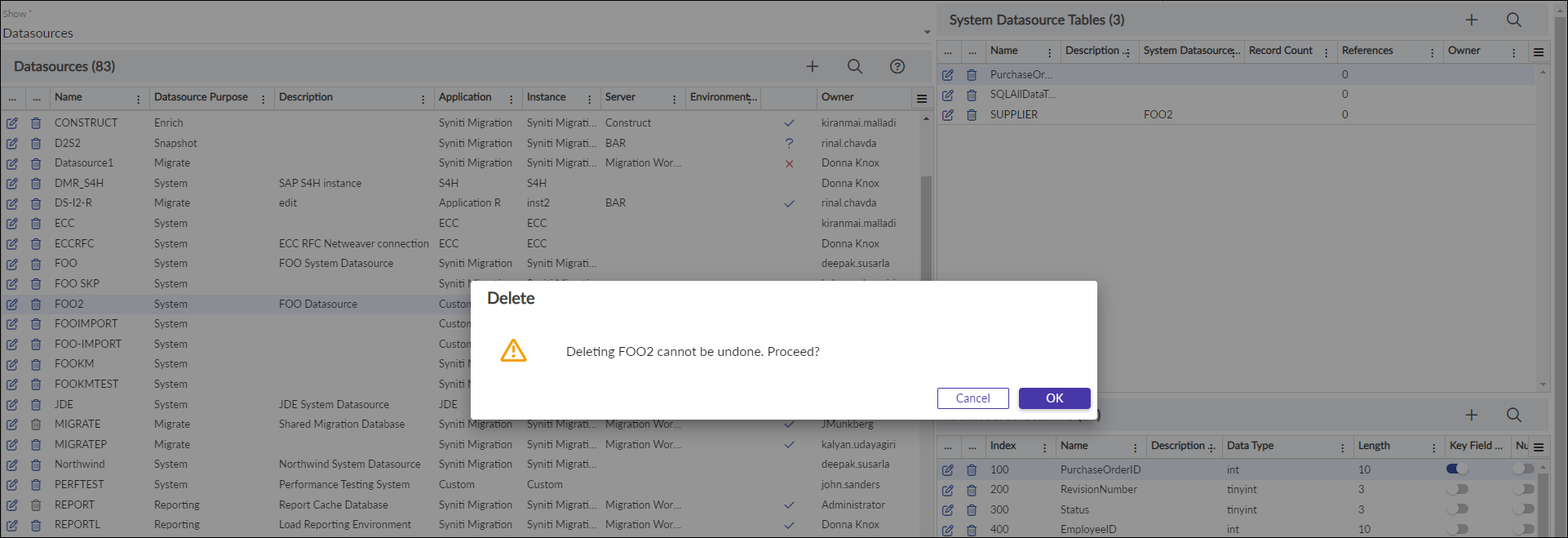Open Instance column options menu
The height and width of the screenshot is (538, 1568).
click(x=589, y=100)
